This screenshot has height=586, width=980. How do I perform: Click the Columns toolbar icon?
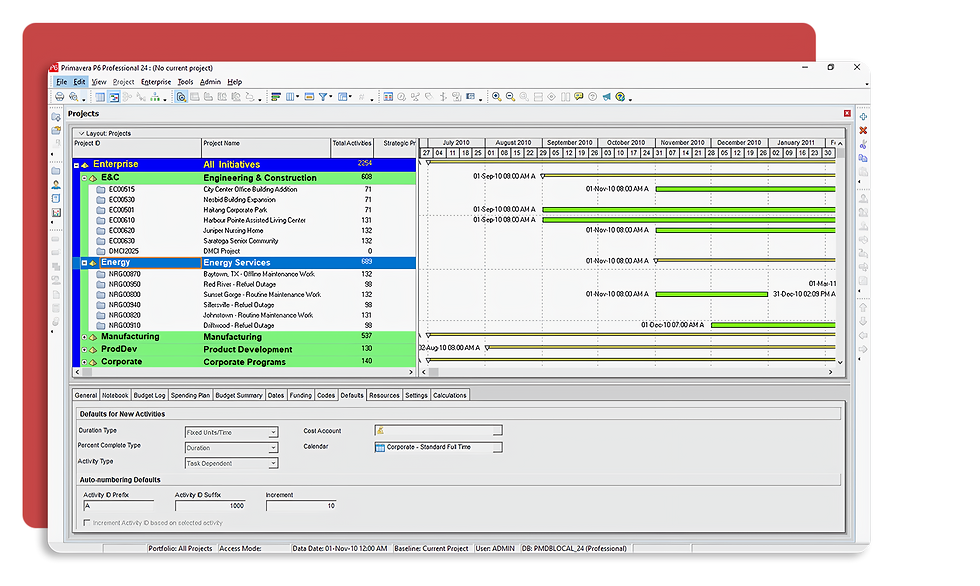click(290, 97)
